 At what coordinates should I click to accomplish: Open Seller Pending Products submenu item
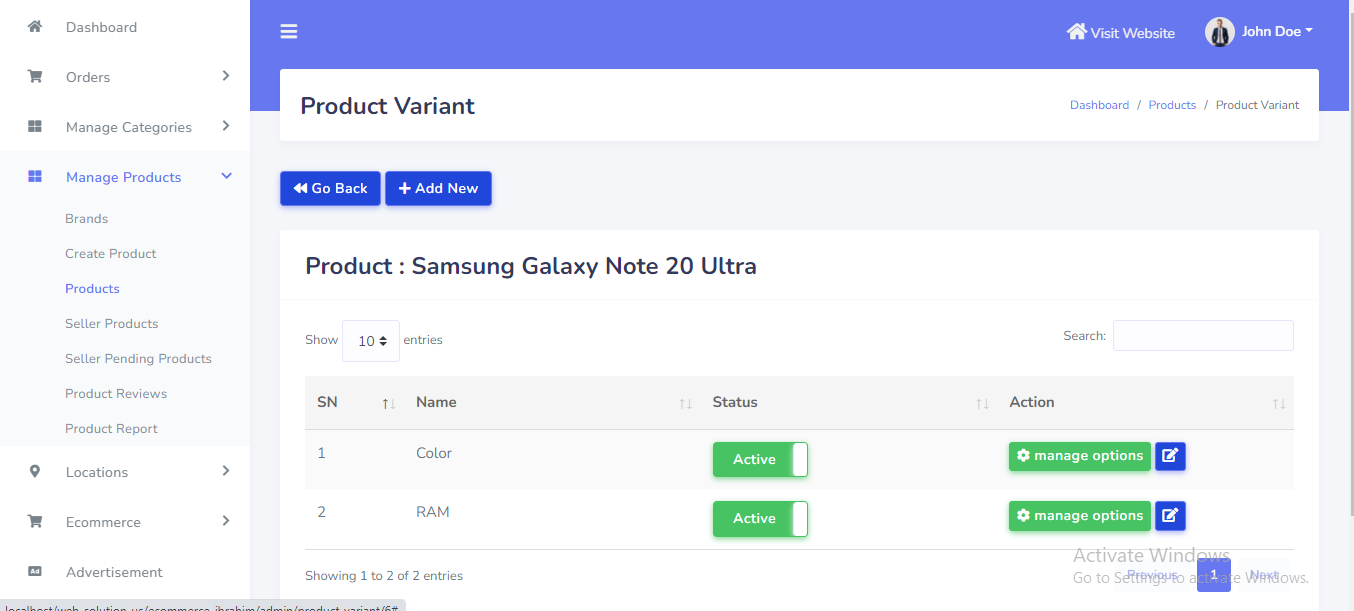[x=138, y=359]
